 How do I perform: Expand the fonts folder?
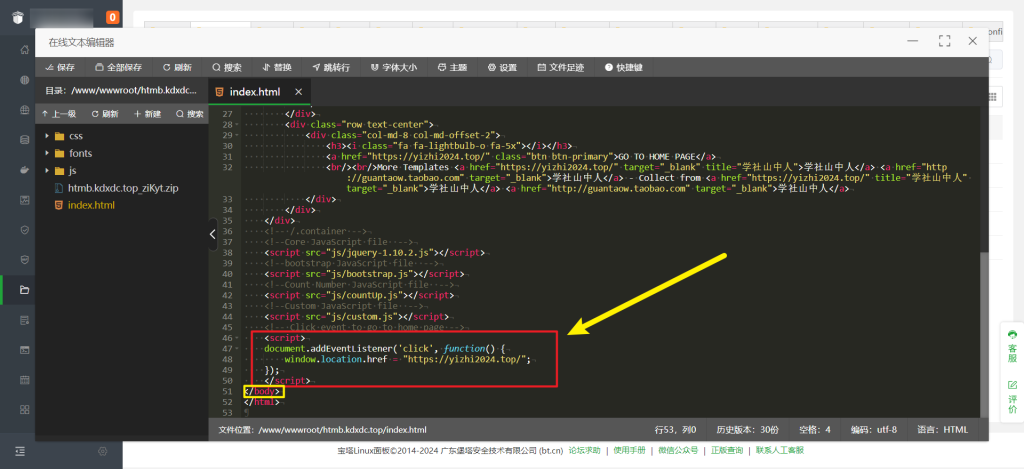click(x=79, y=154)
